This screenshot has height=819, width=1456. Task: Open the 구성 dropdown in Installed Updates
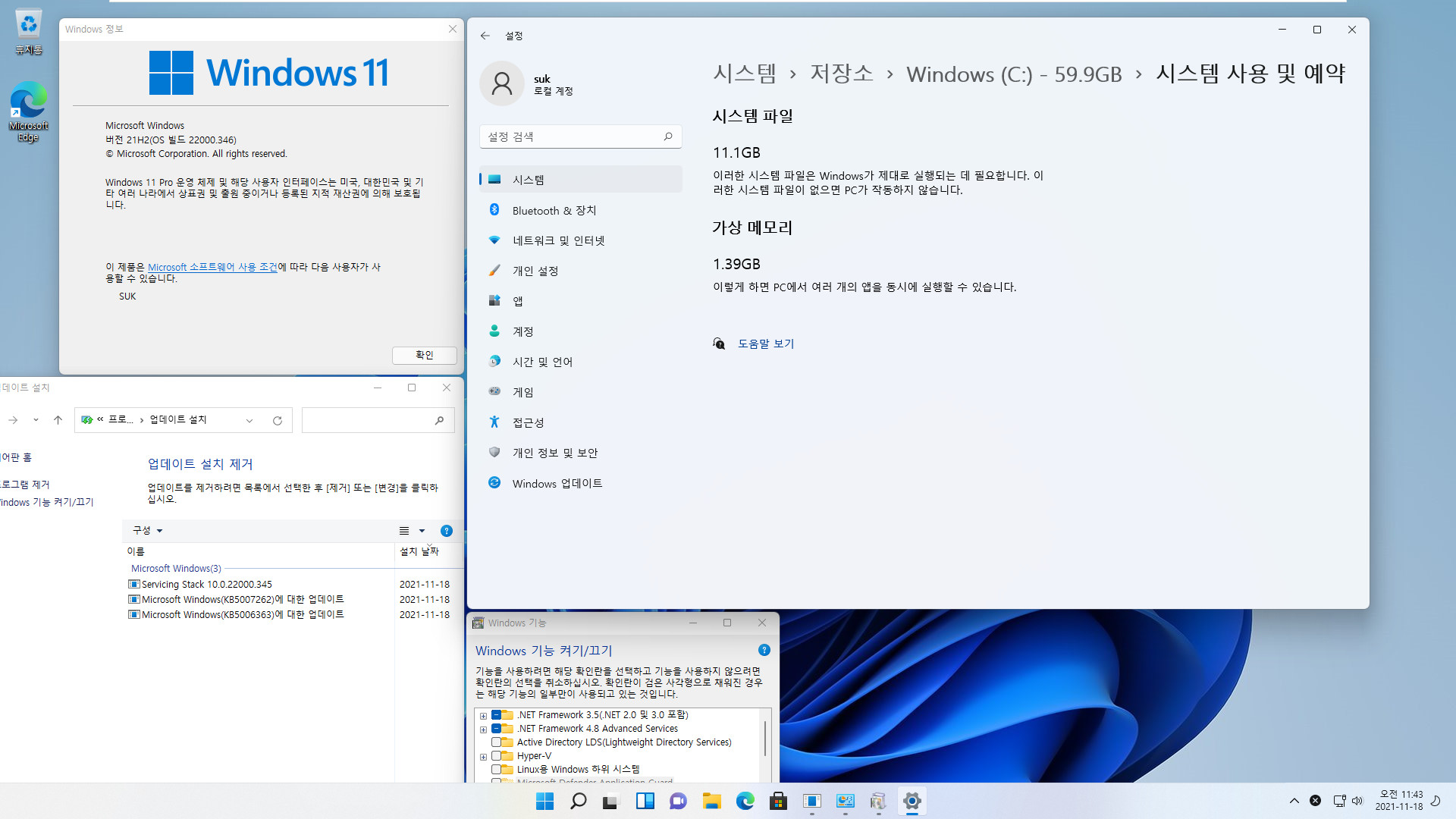point(147,531)
